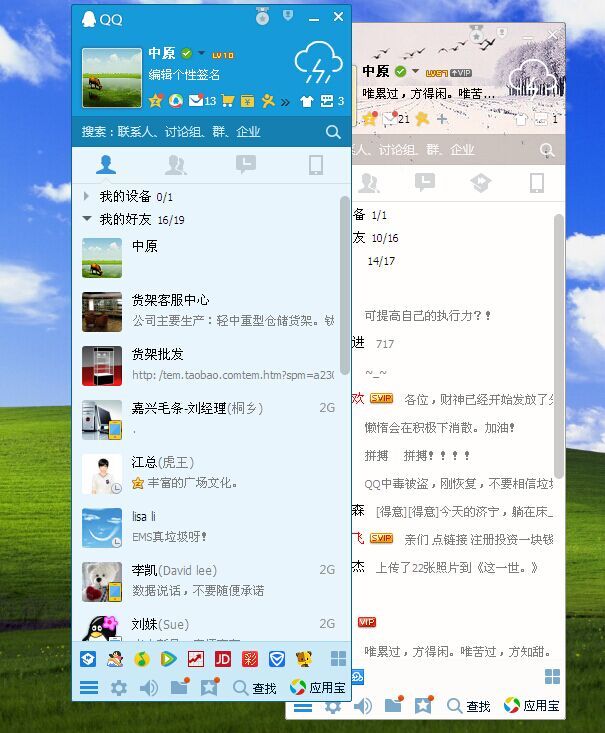Open online status dropdown beside 中原
605x733 pixels.
pos(201,53)
